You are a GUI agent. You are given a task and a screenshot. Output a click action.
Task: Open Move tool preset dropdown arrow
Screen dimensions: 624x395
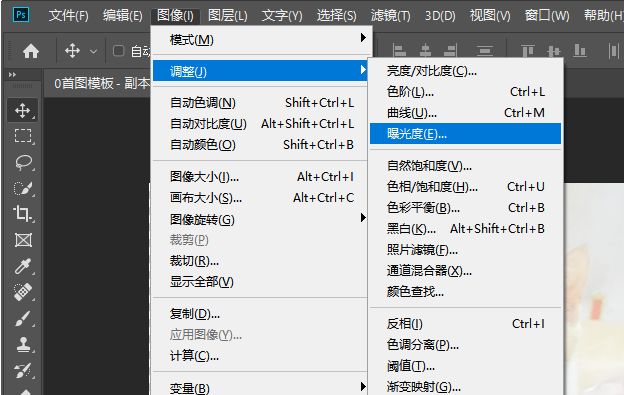94,51
